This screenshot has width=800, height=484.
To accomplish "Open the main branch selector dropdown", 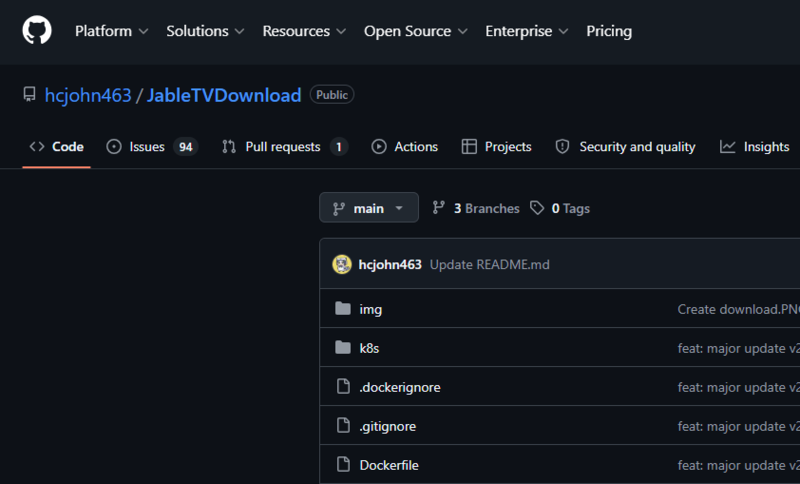I will pos(369,208).
